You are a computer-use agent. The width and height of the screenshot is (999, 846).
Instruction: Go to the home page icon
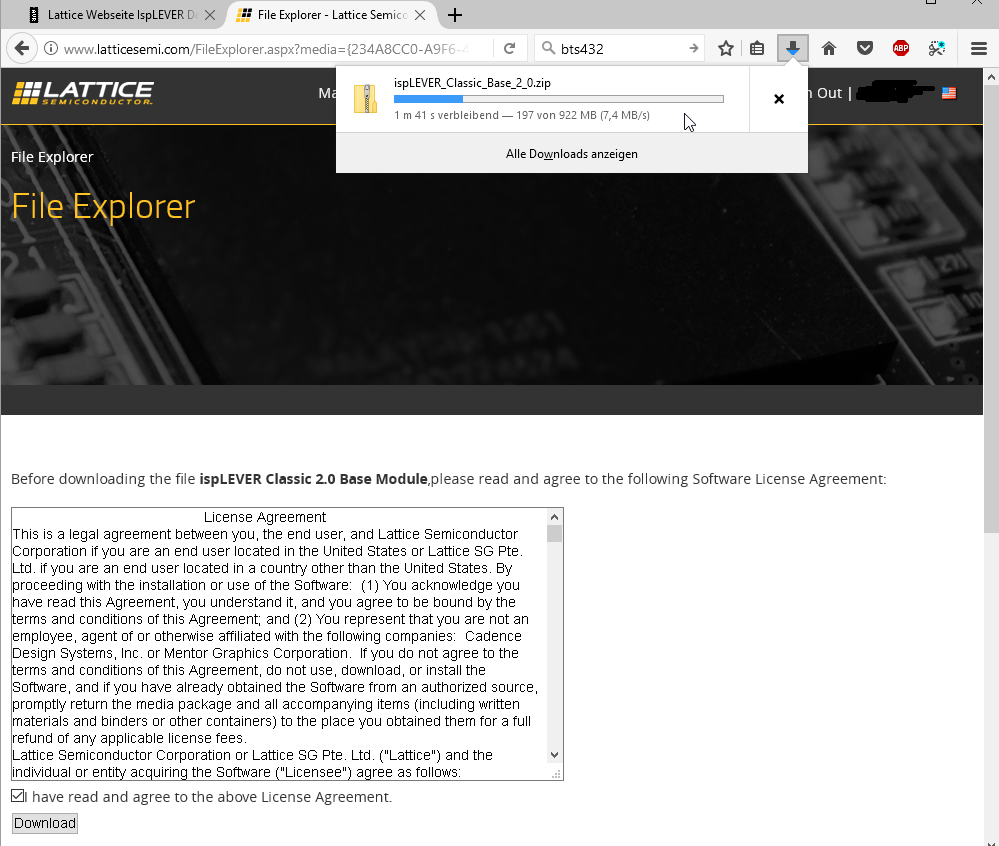[x=829, y=48]
